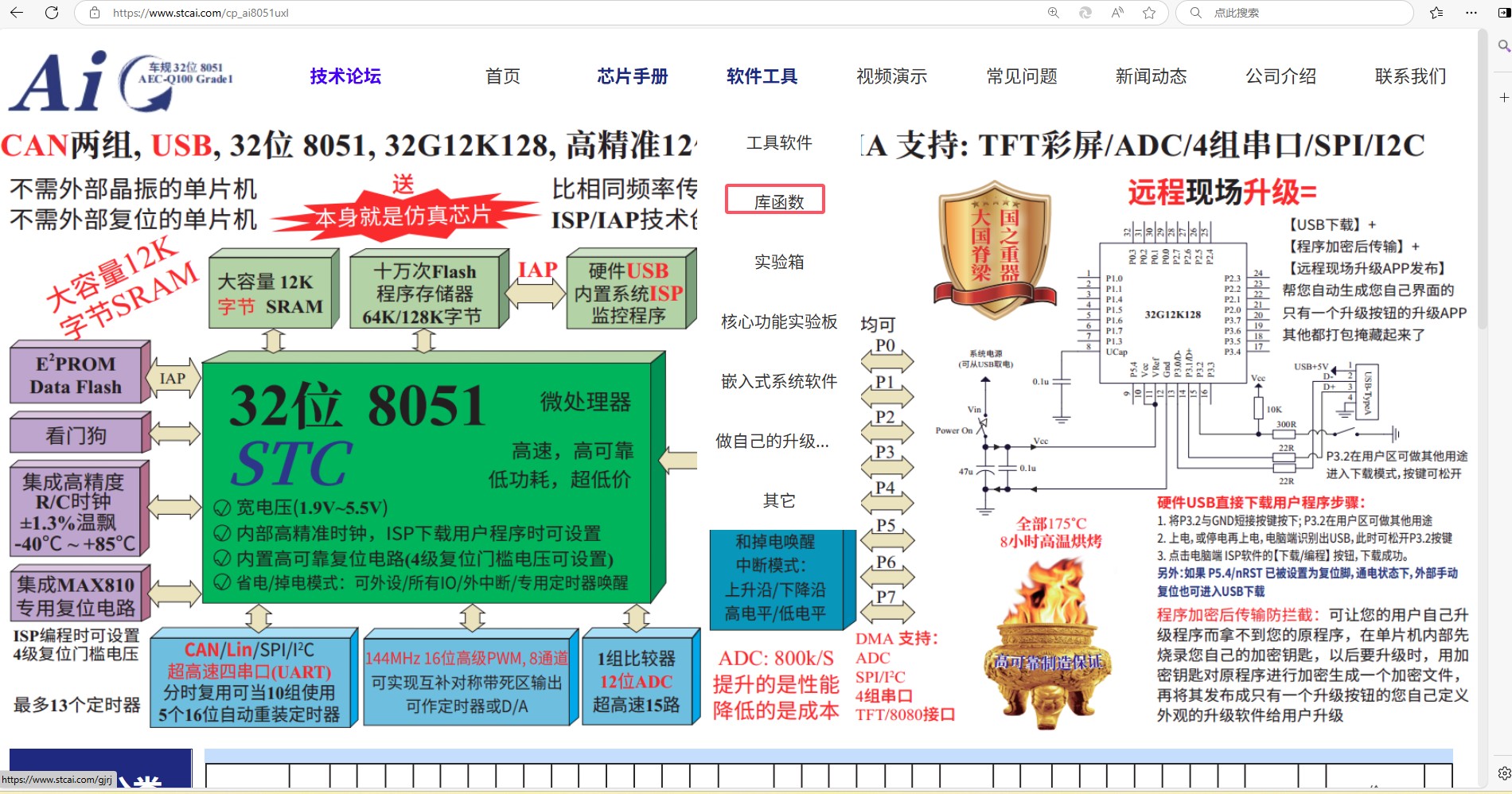
Task: Click the Ai site logo
Action: (122, 81)
